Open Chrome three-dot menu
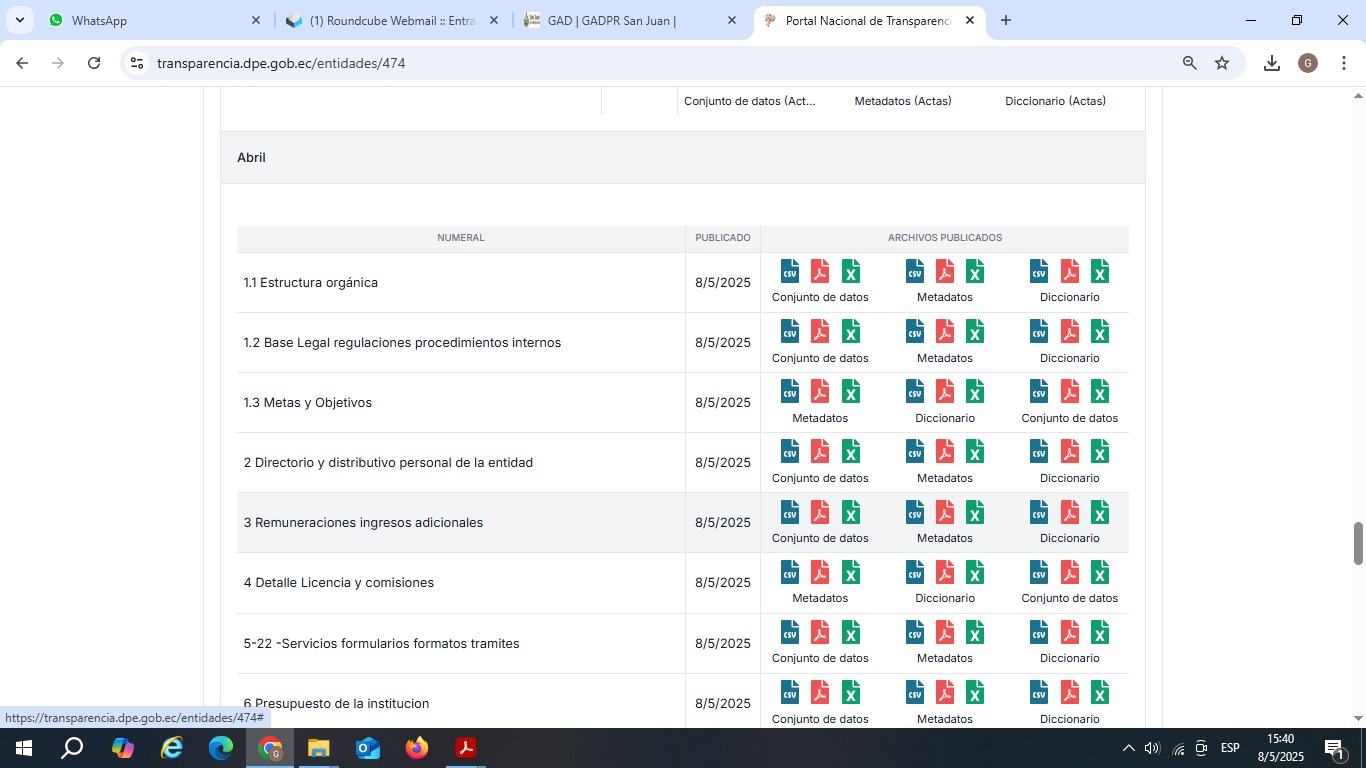 [1344, 63]
